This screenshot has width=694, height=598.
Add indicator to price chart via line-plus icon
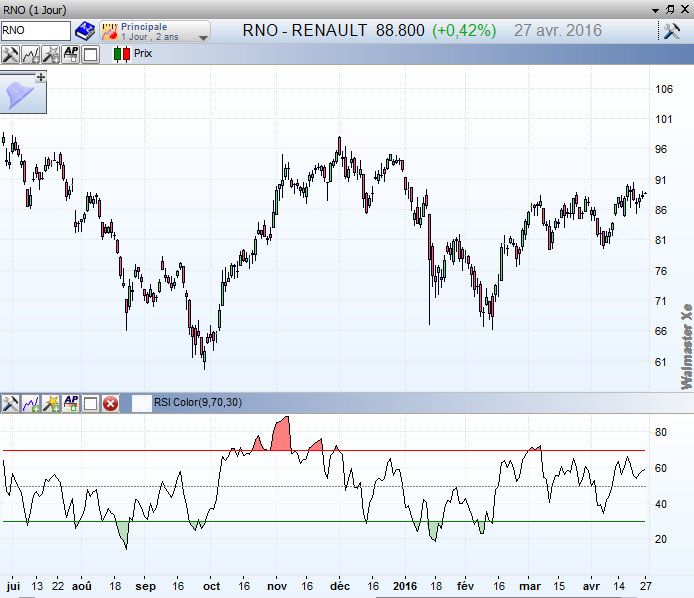click(30, 54)
